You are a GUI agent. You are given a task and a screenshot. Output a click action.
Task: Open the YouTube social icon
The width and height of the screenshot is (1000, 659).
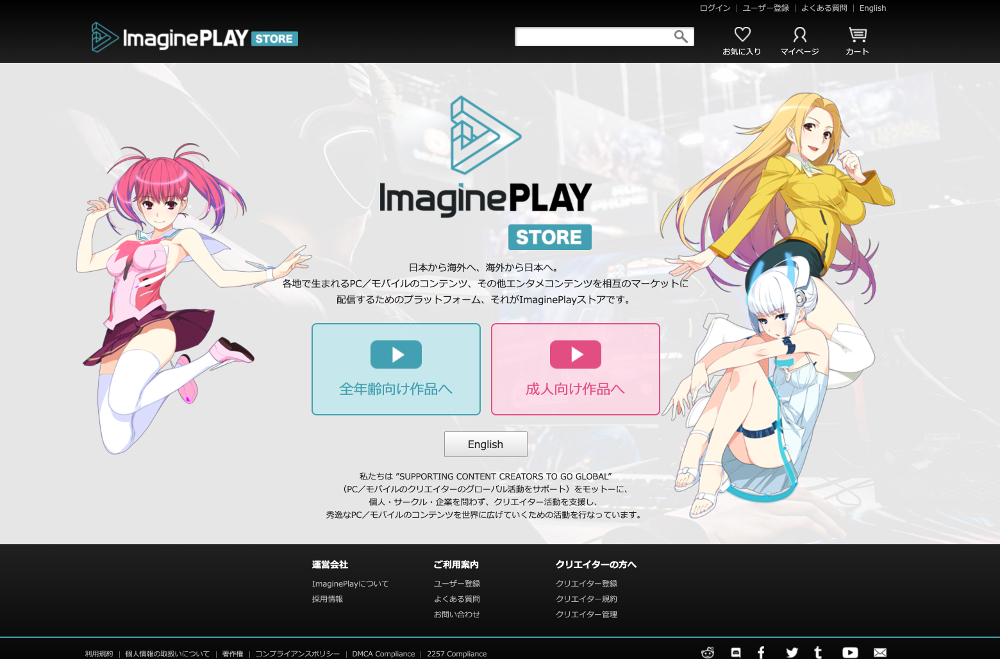850,653
